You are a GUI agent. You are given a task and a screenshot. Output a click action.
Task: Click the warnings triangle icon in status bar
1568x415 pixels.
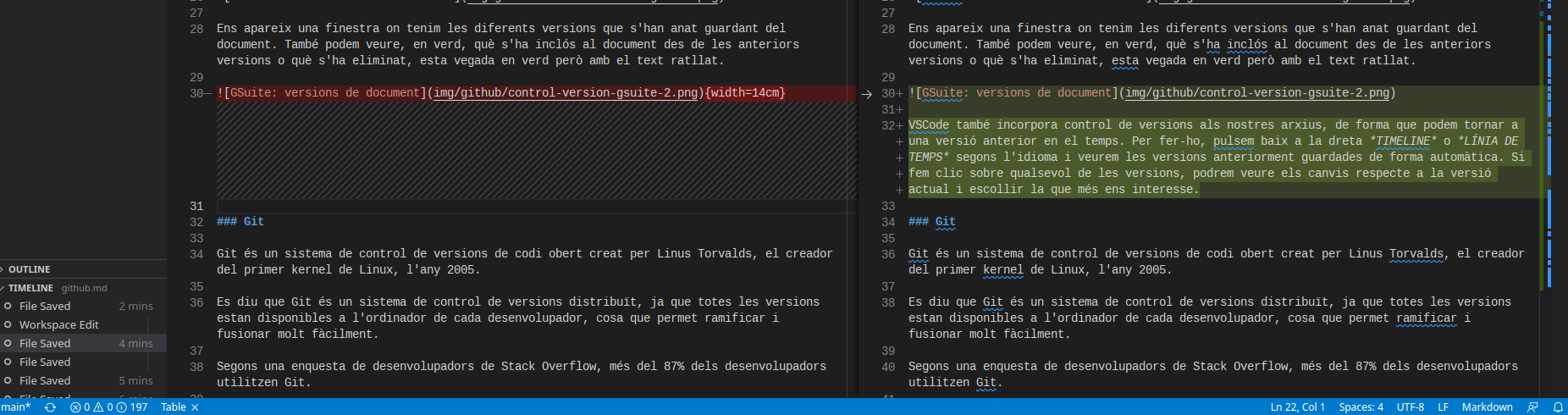tap(98, 407)
